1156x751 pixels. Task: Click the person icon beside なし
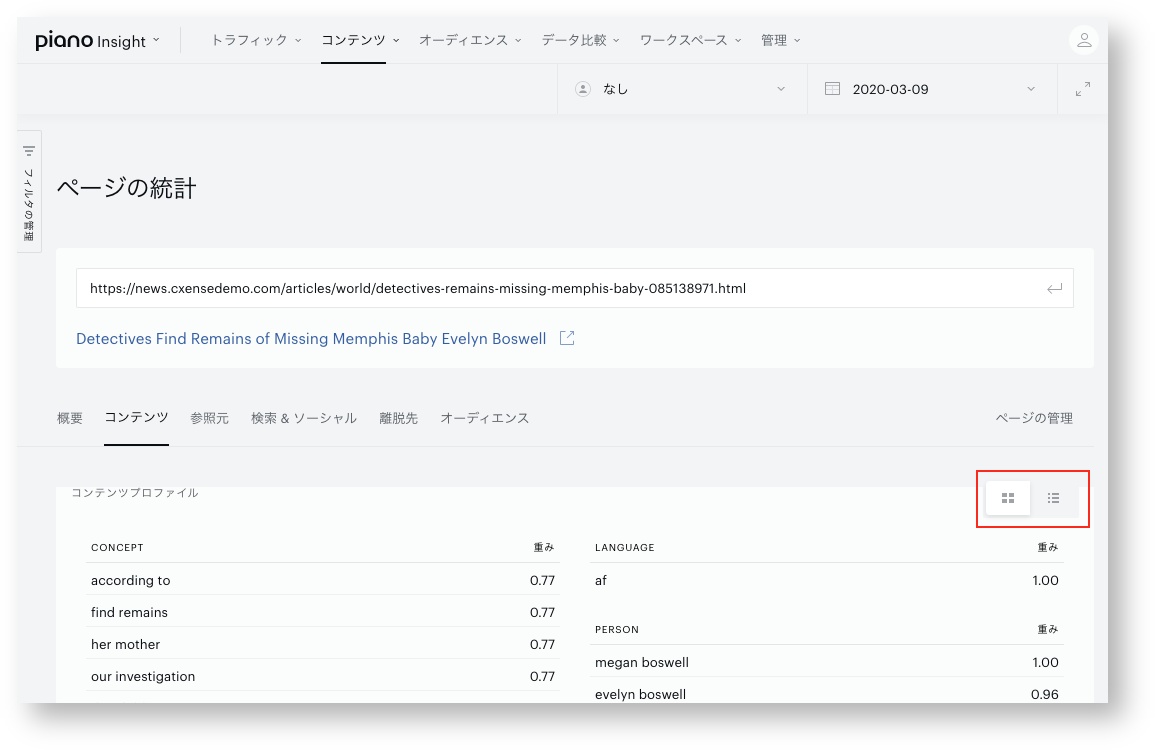[582, 89]
